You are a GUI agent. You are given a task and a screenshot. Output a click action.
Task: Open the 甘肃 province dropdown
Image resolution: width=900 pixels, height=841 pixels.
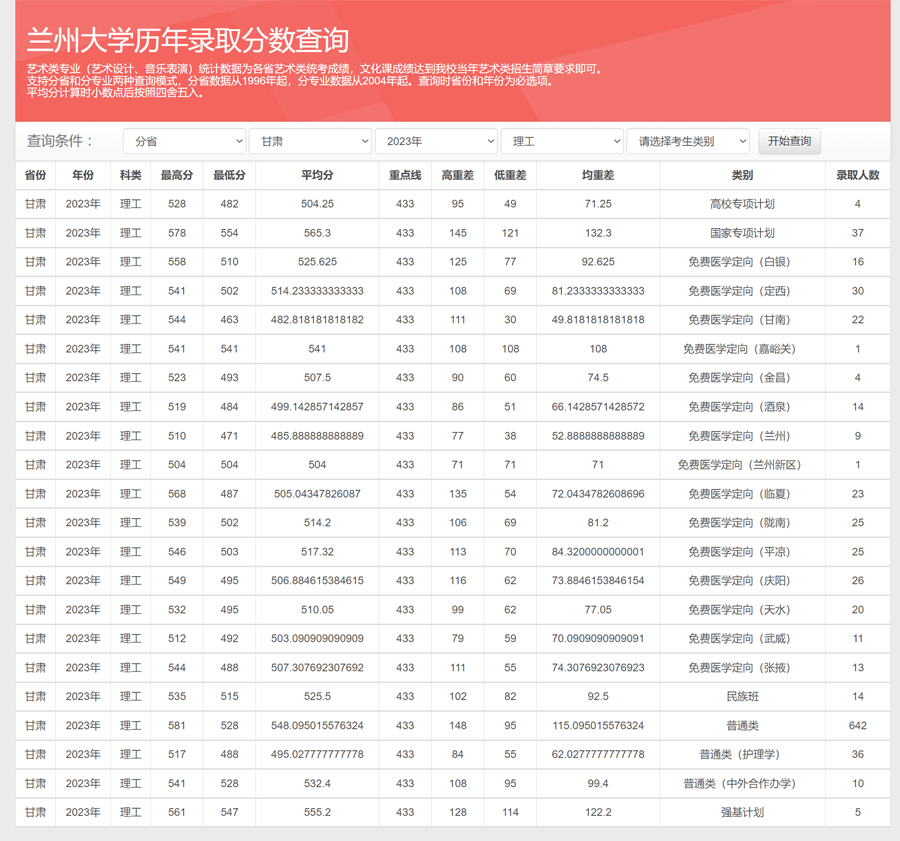coord(311,141)
